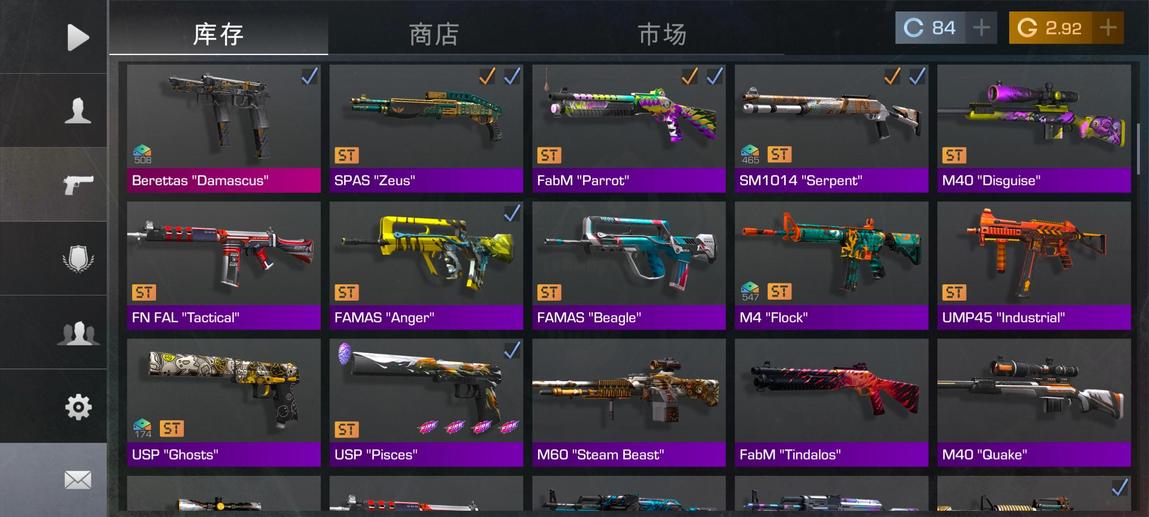The width and height of the screenshot is (1149, 517).
Task: Toggle the blue checkmark on FAMAS "Anger"
Action: click(511, 212)
